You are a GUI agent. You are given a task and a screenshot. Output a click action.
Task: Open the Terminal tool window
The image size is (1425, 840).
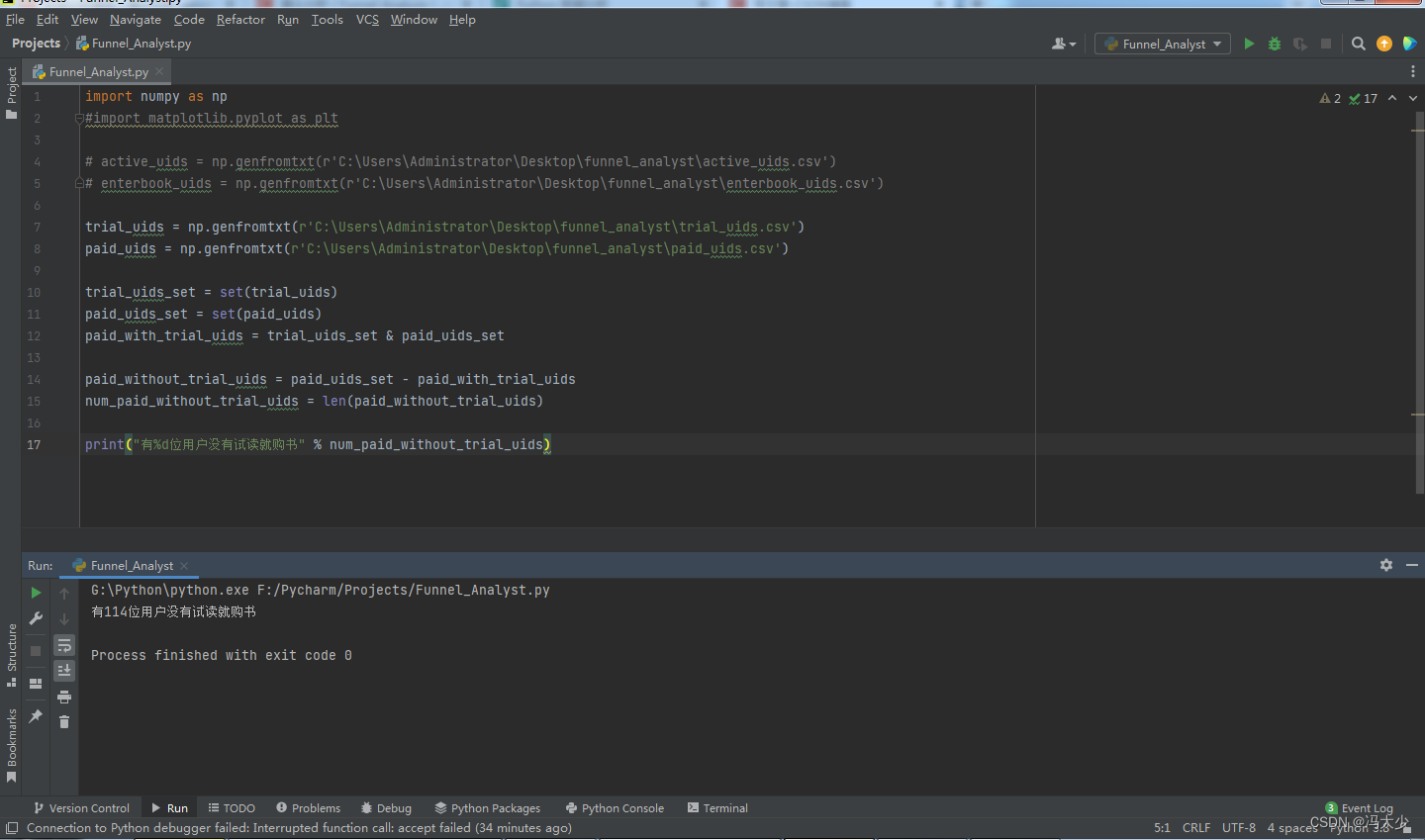717,808
